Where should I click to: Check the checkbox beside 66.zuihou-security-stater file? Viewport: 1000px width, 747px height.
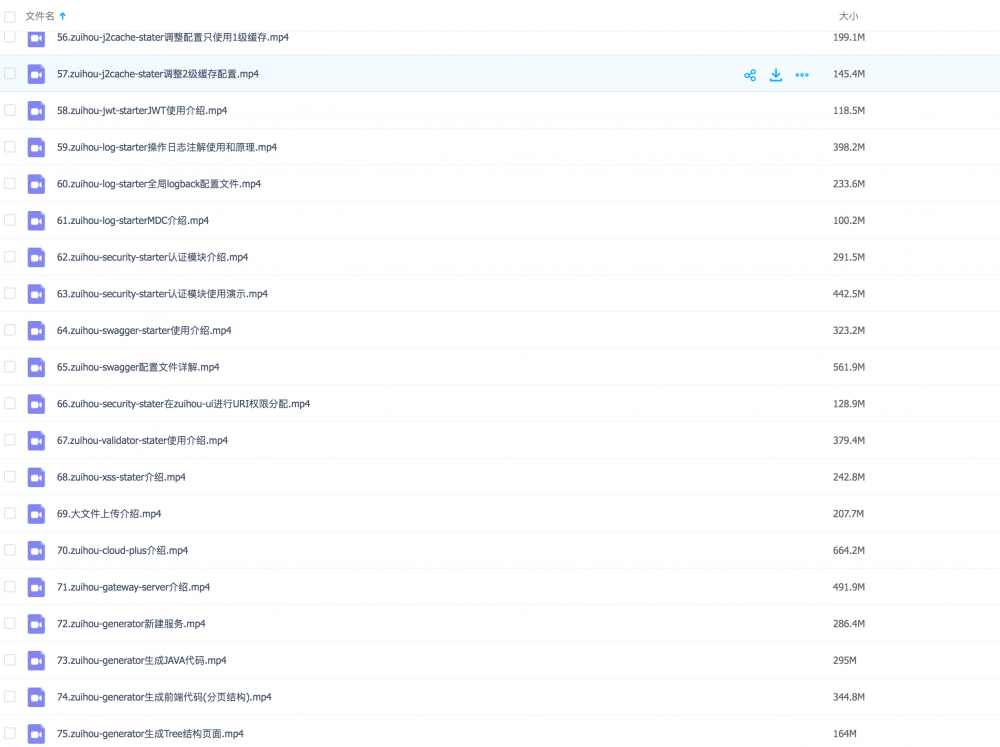[9, 403]
